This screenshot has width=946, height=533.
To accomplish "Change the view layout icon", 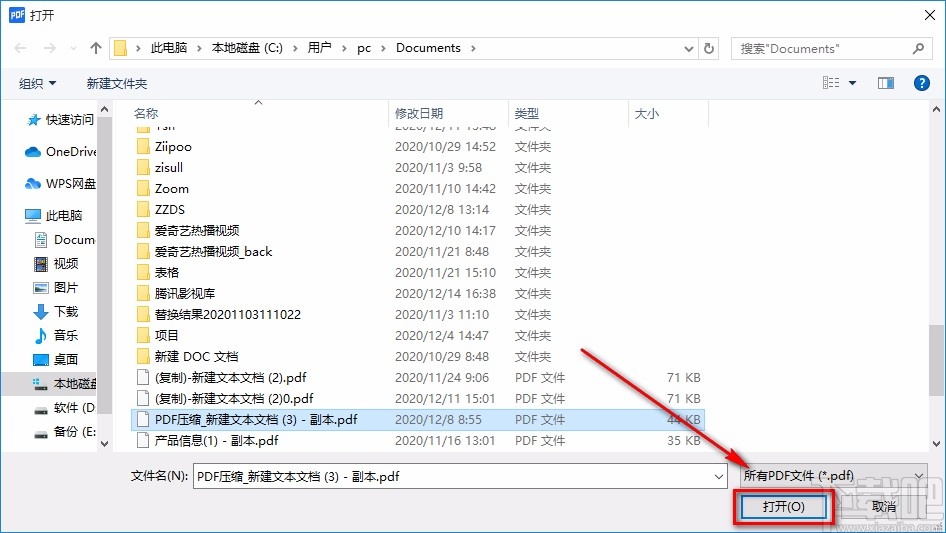I will [831, 83].
